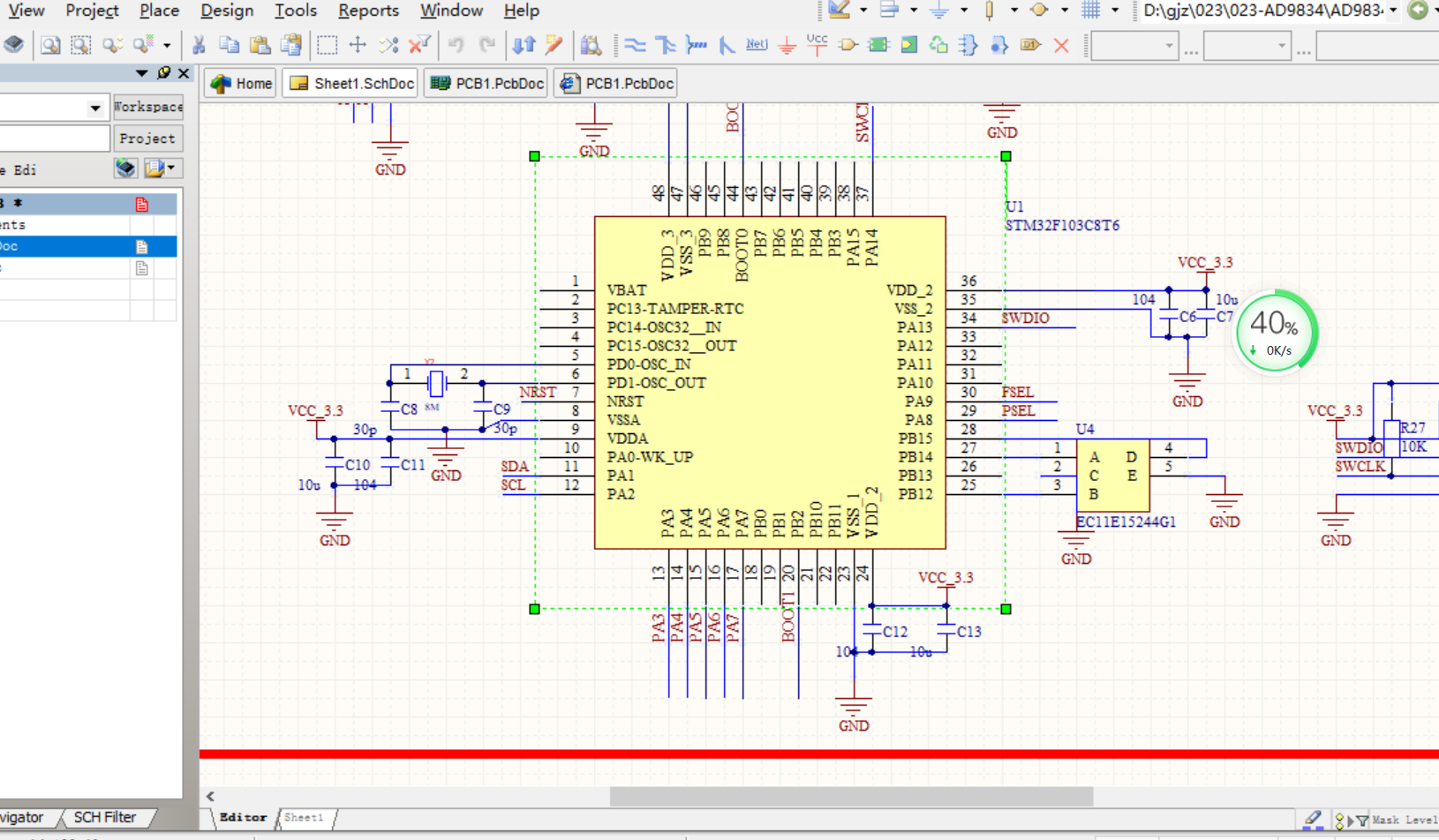Open the Place menu
Image resolution: width=1439 pixels, height=840 pixels.
point(159,11)
